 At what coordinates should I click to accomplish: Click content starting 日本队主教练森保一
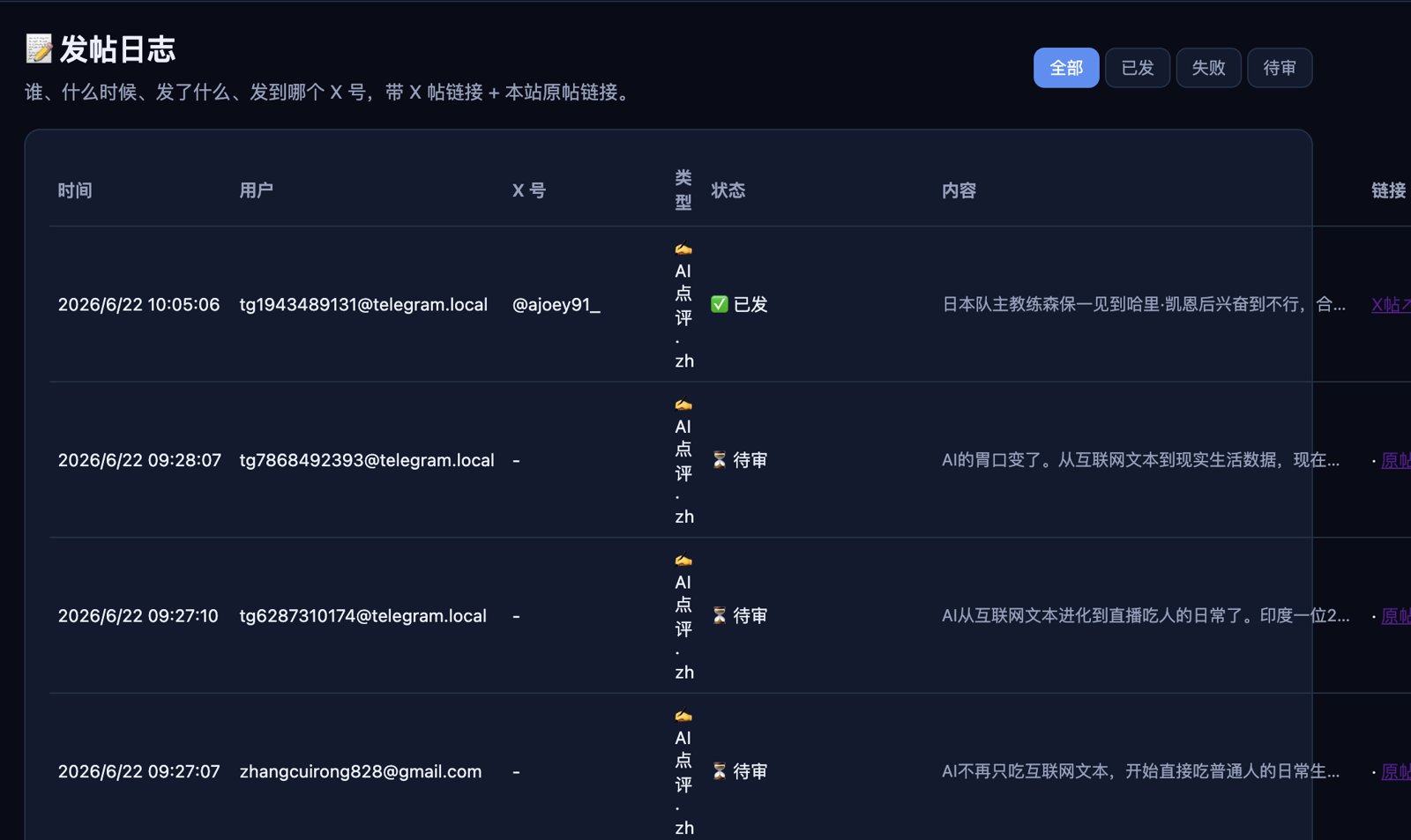(1144, 304)
